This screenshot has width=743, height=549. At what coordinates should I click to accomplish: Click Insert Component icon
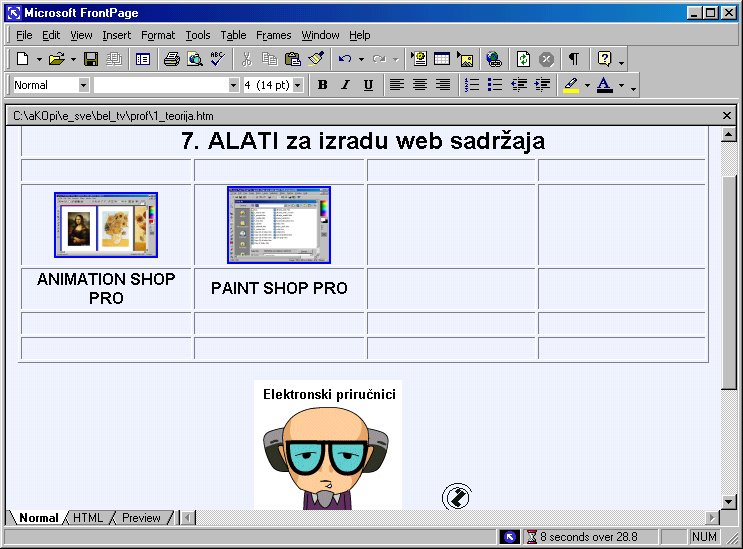click(419, 59)
